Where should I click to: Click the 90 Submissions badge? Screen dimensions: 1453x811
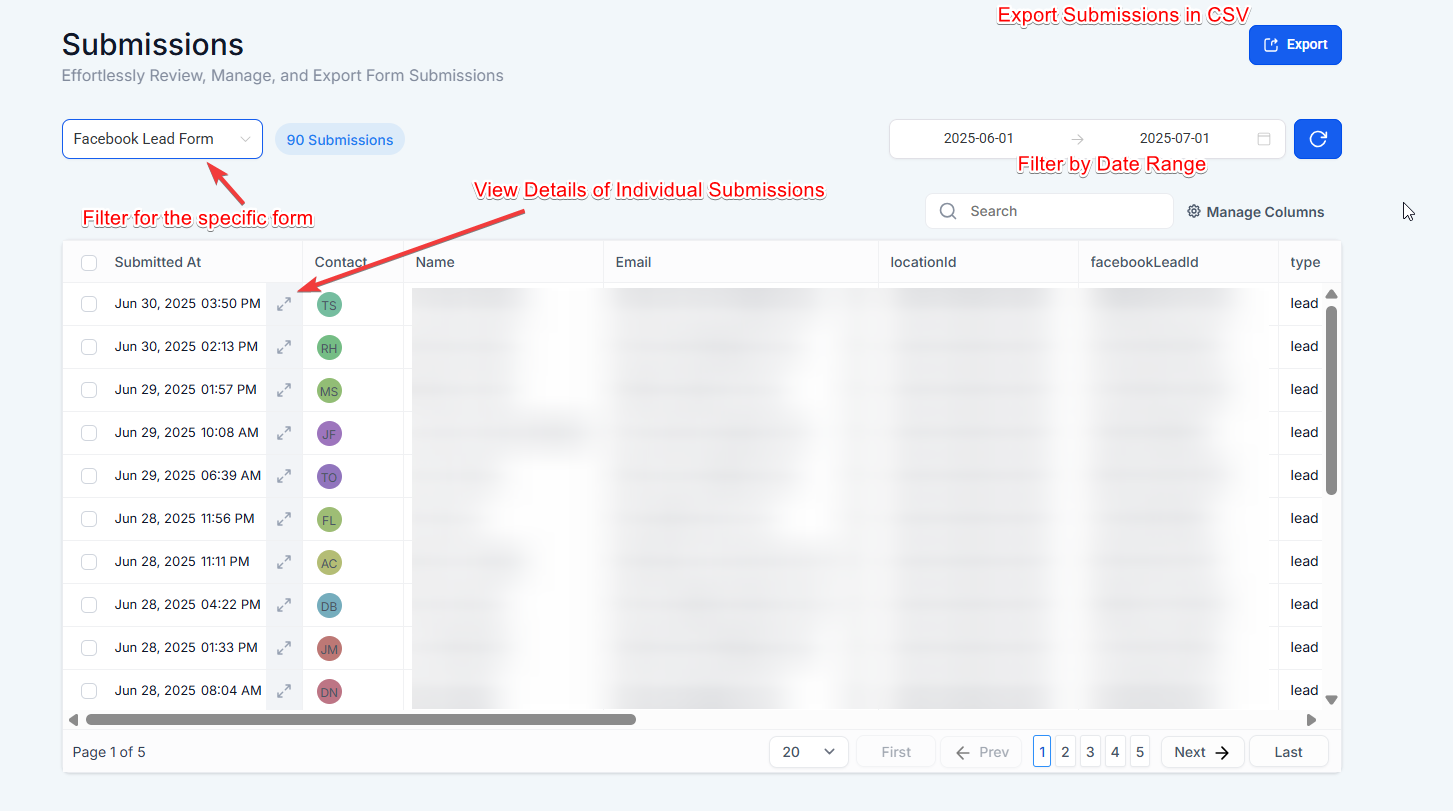340,140
